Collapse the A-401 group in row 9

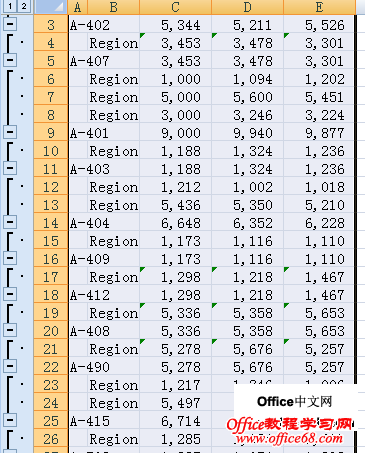point(10,132)
